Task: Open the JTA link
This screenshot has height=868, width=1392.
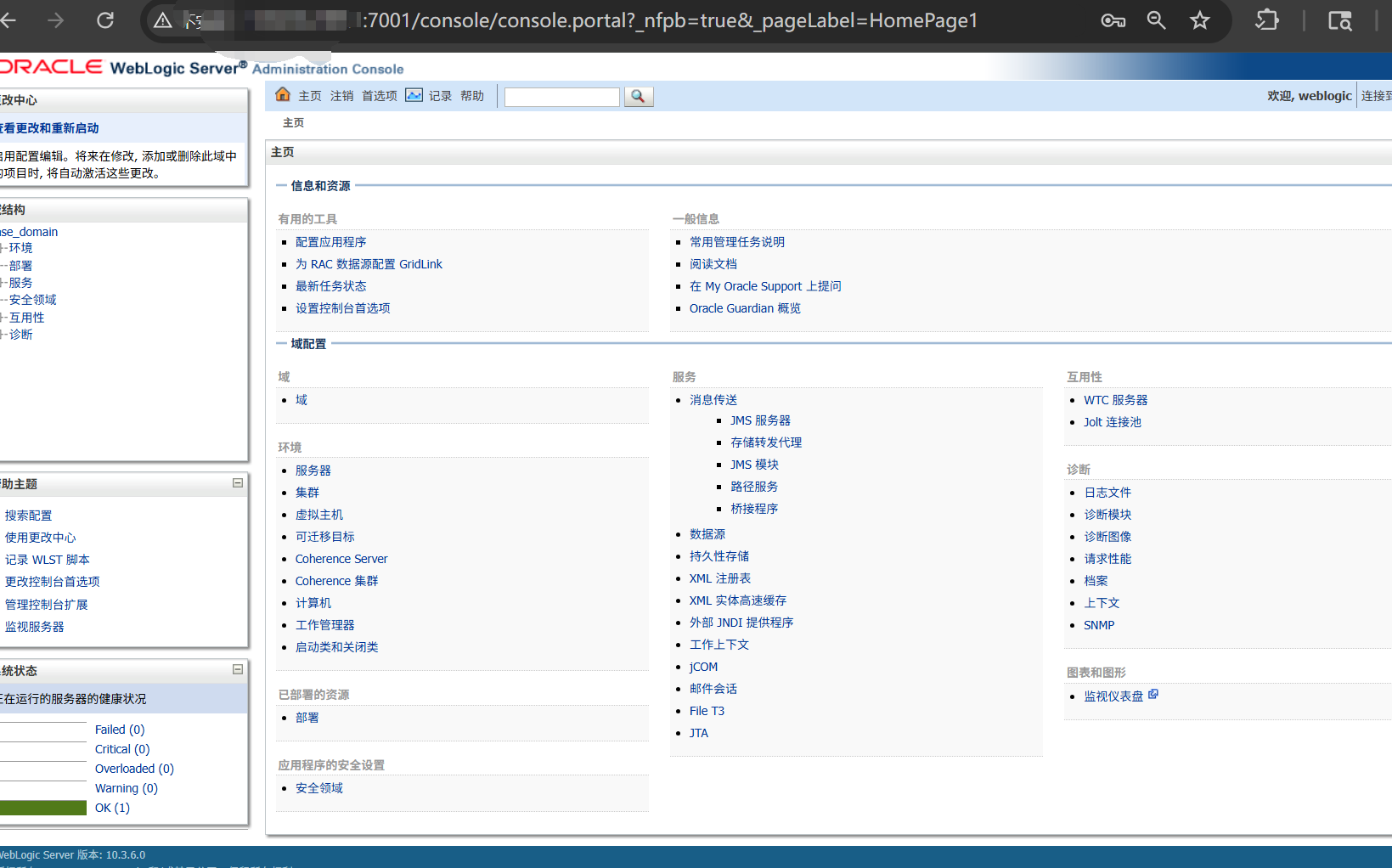Action: tap(698, 733)
